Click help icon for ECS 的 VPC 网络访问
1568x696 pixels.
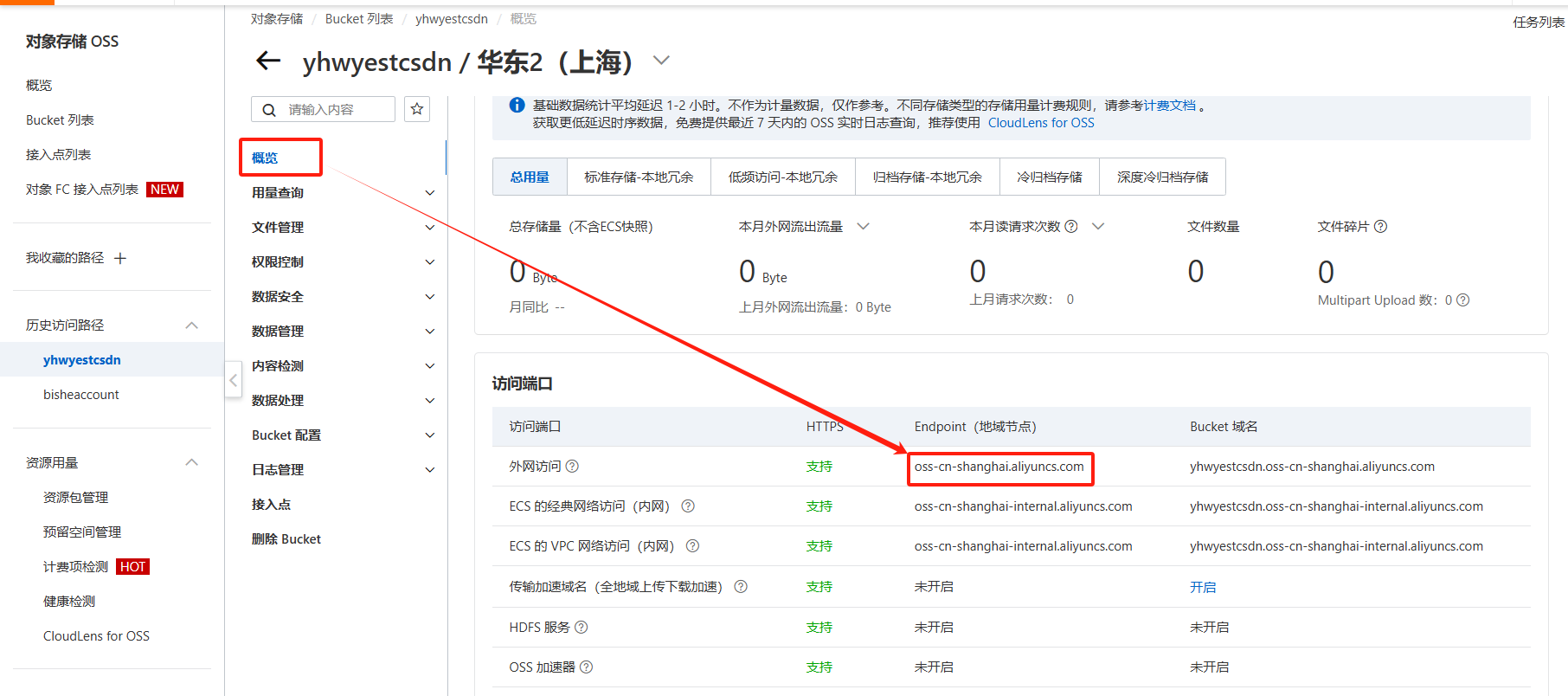coord(692,546)
